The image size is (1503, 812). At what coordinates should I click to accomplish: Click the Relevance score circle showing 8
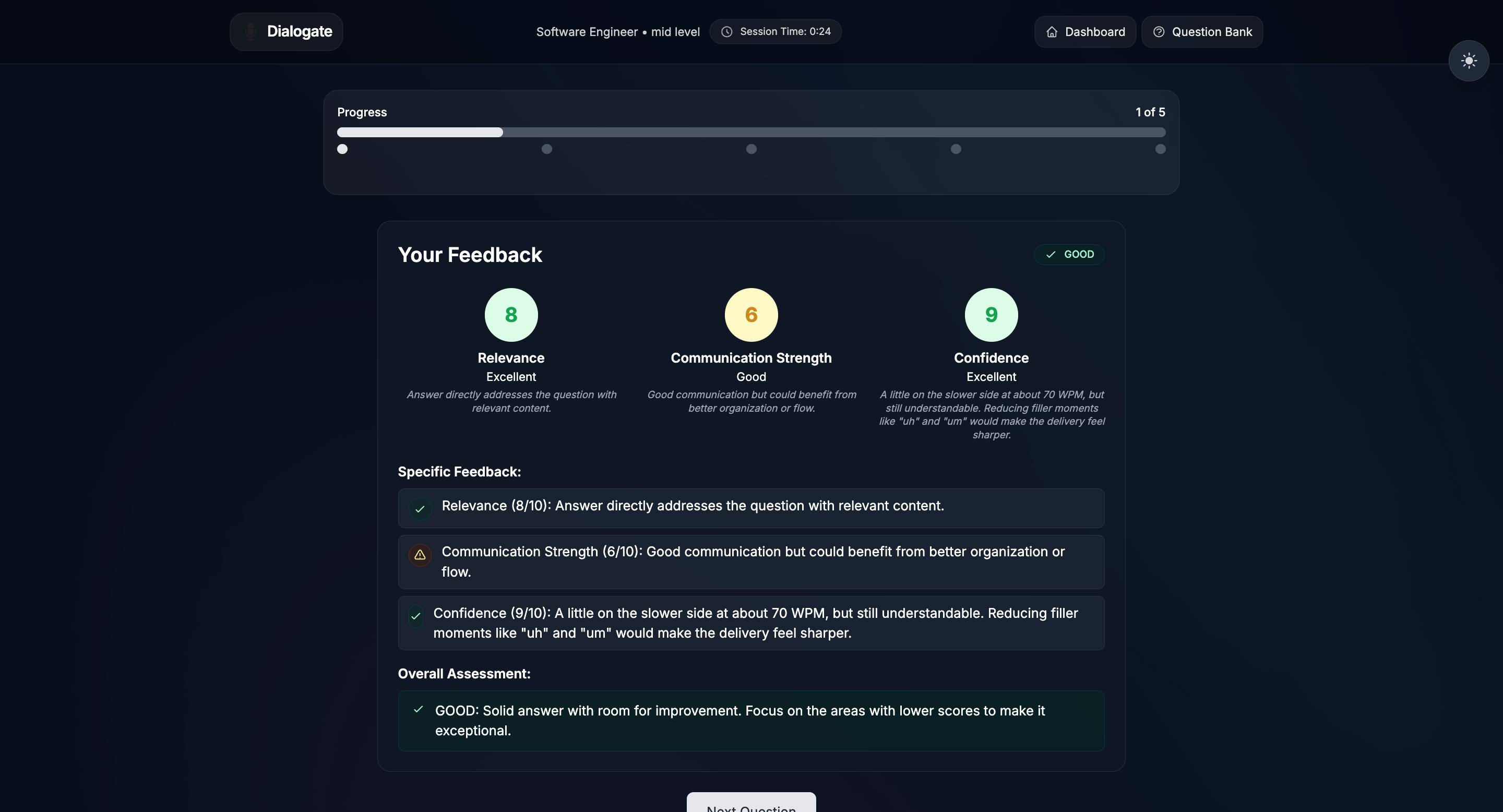coord(510,315)
